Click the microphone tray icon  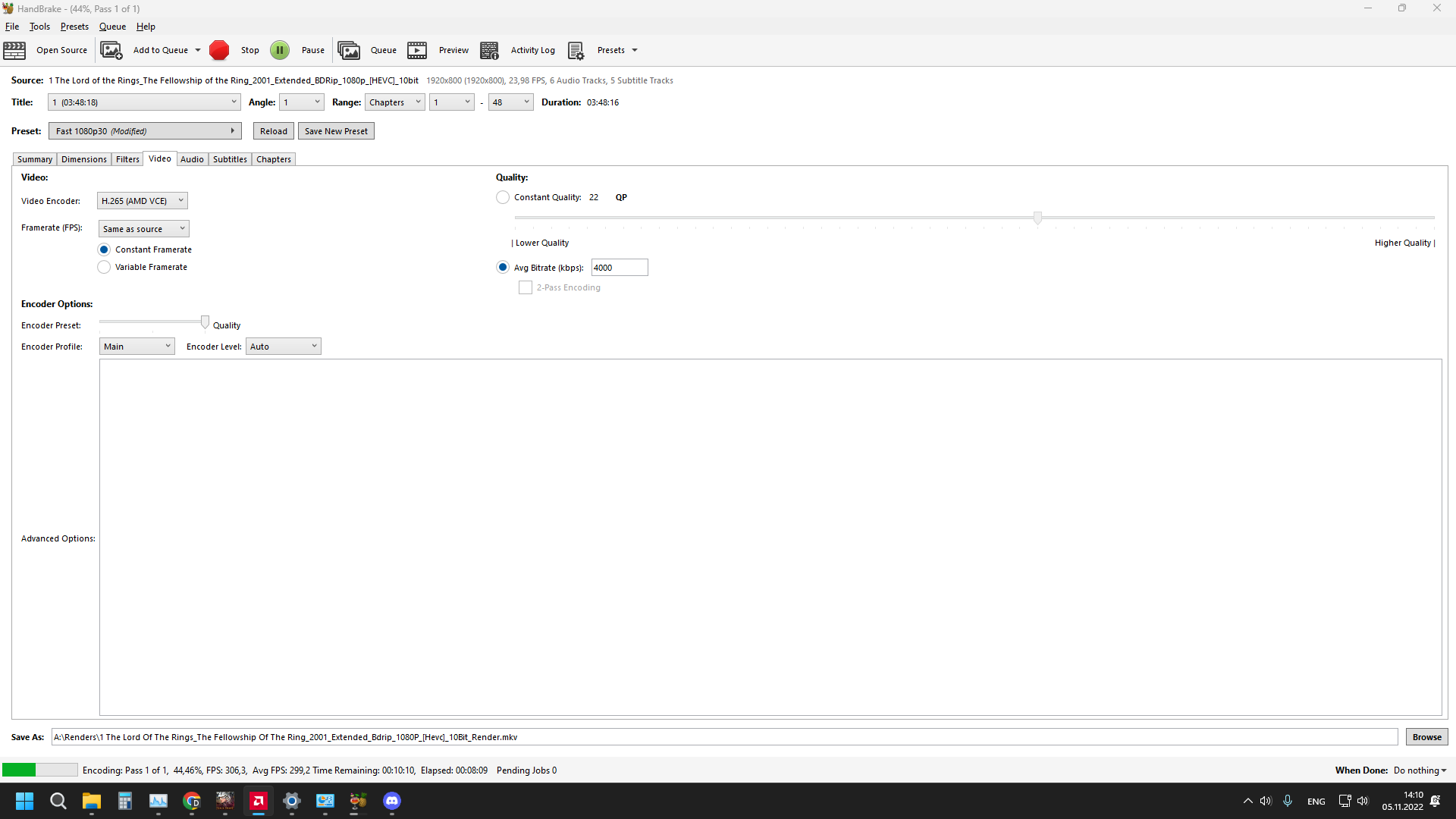[x=1288, y=801]
